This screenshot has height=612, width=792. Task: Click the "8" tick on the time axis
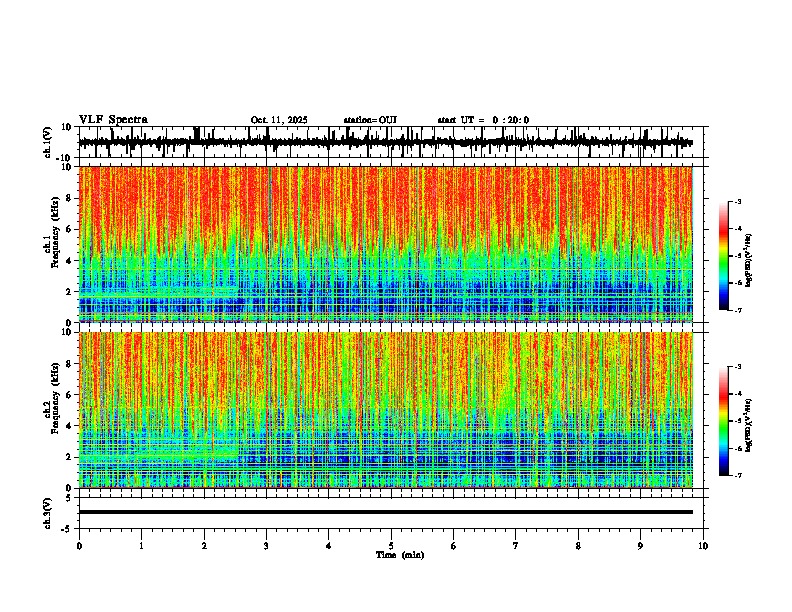click(x=578, y=546)
